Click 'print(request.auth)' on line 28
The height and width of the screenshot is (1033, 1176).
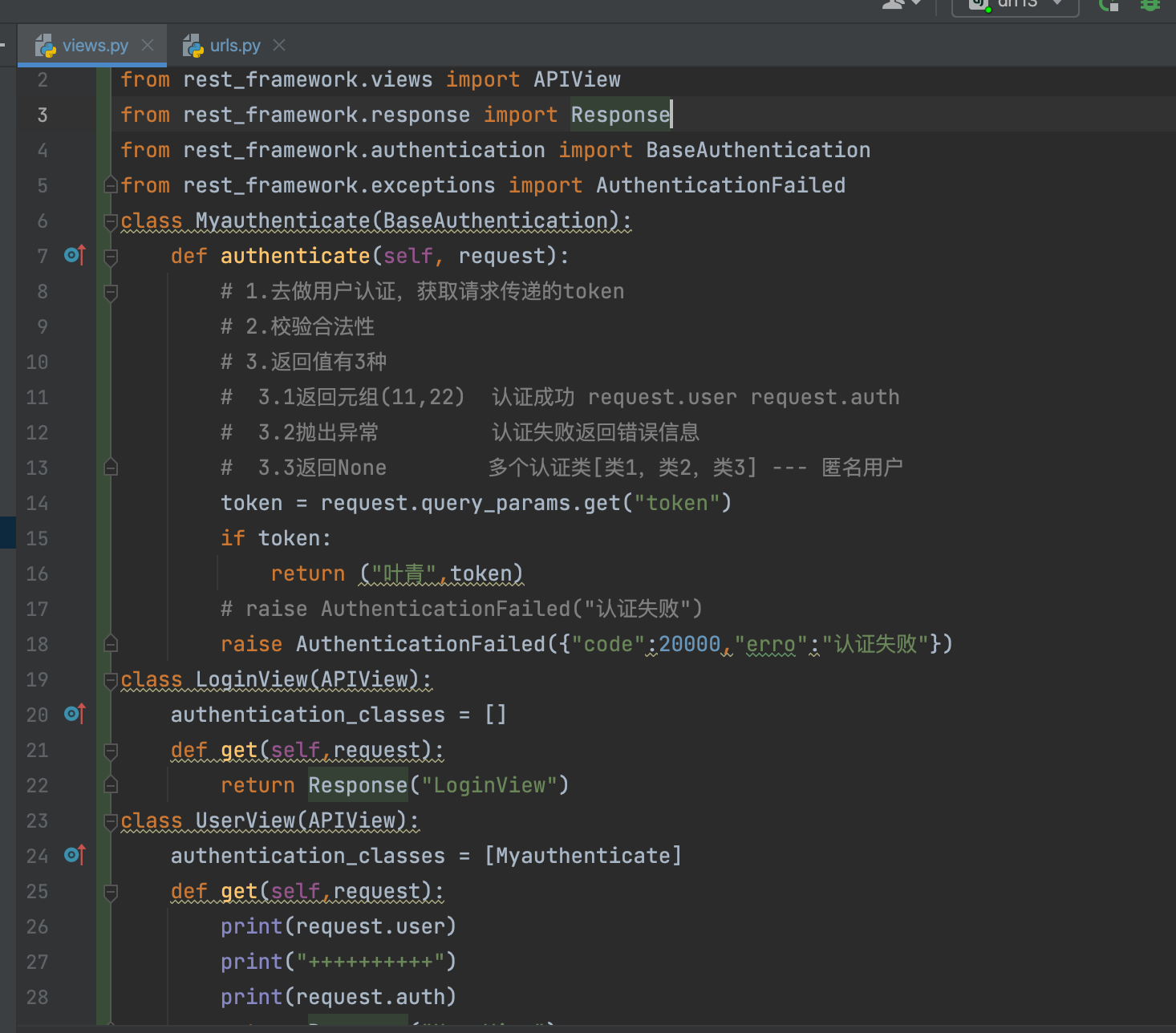pos(339,997)
